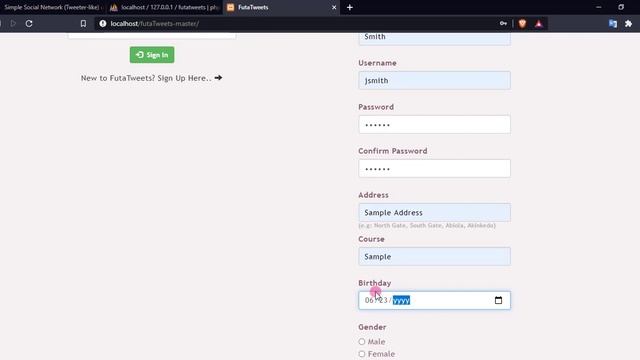Switch to the Simple Social Network tab

click(52, 7)
